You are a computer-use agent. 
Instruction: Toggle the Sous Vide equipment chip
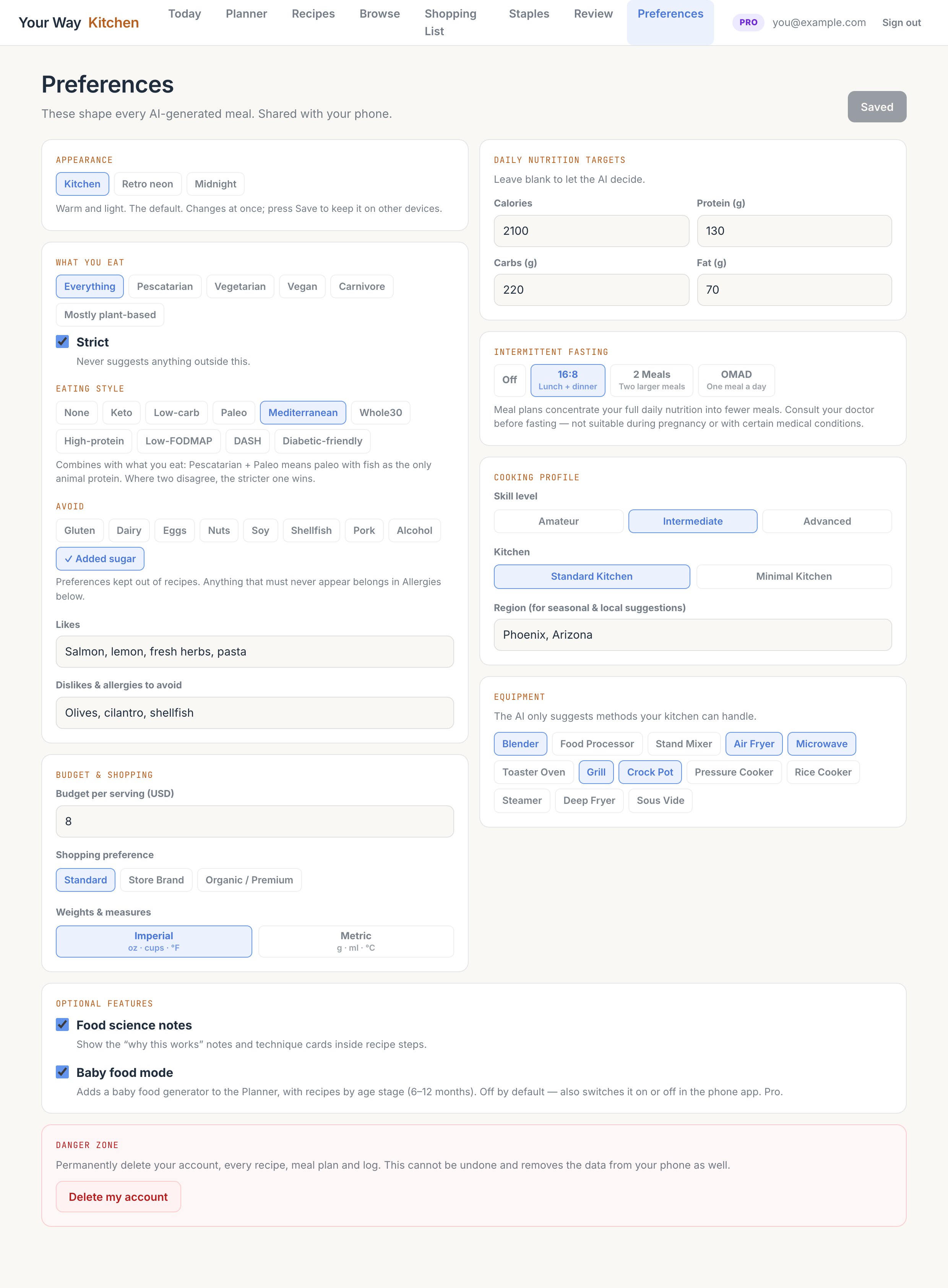[x=661, y=801]
